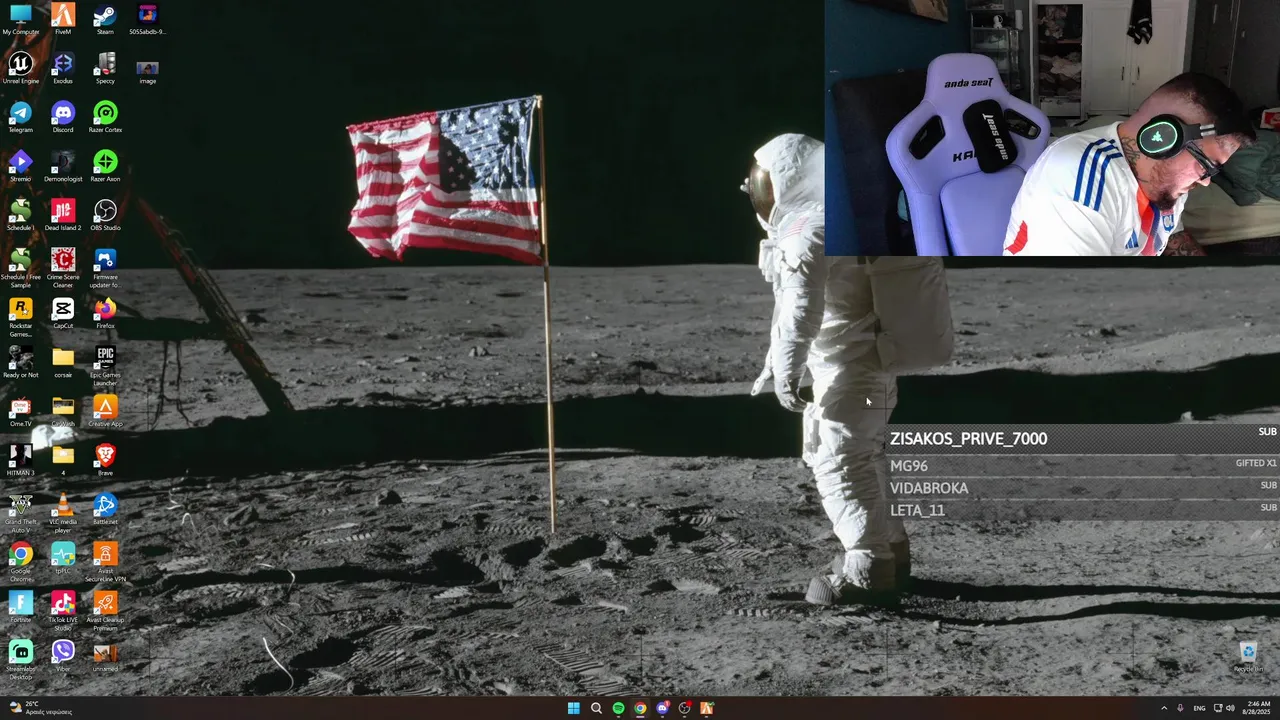Select the unnamed image file
The width and height of the screenshot is (1280, 720).
(105, 656)
